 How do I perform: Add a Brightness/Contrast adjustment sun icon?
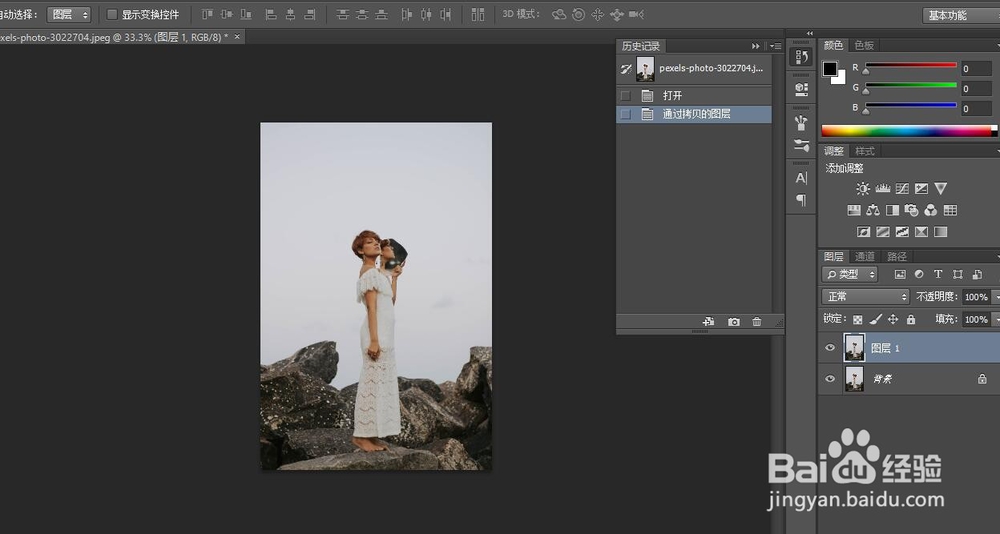click(x=863, y=188)
